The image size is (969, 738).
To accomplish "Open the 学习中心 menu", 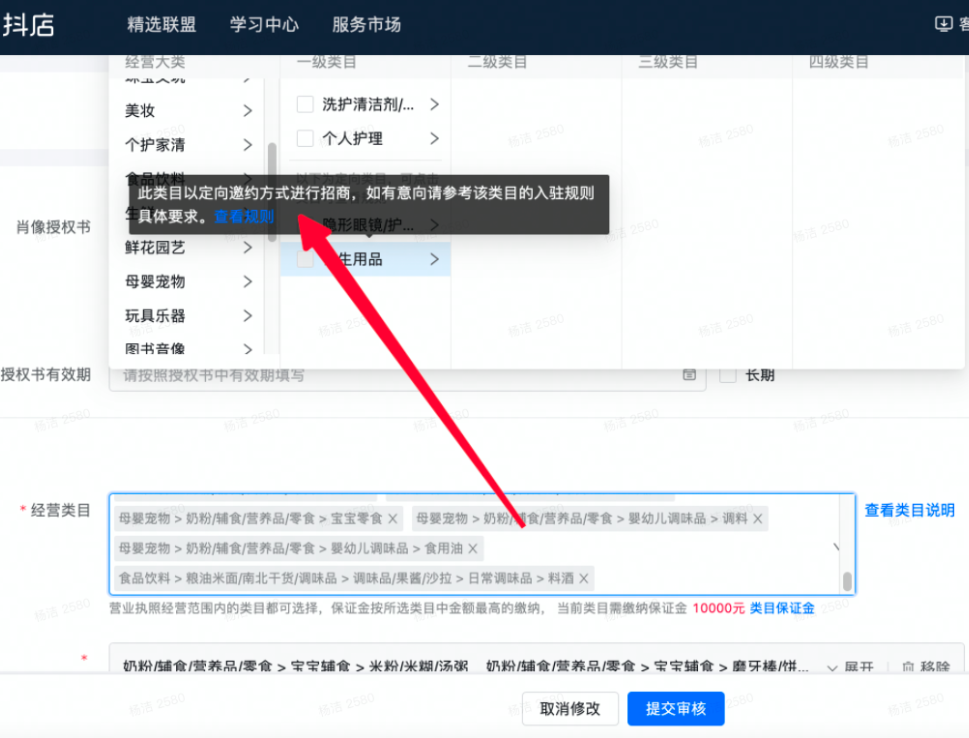I will coord(264,25).
